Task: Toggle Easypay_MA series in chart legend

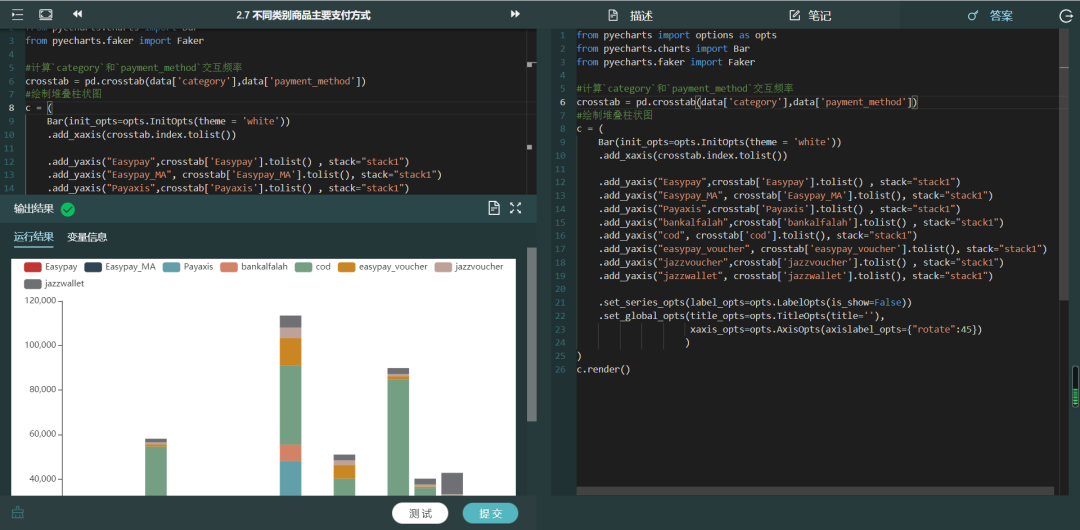Action: 119,267
